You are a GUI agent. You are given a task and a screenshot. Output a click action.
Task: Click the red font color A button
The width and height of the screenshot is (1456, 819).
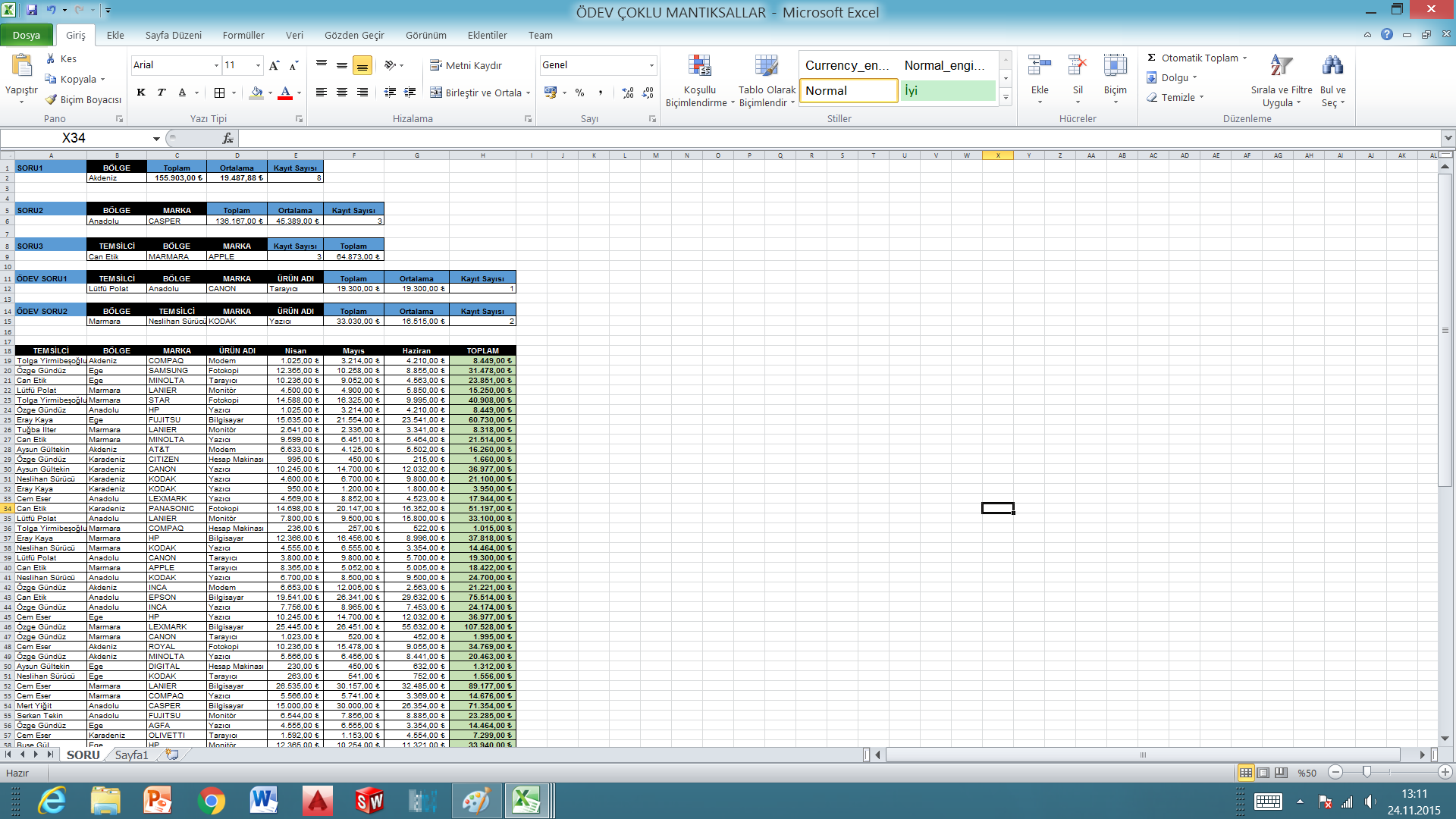[285, 93]
